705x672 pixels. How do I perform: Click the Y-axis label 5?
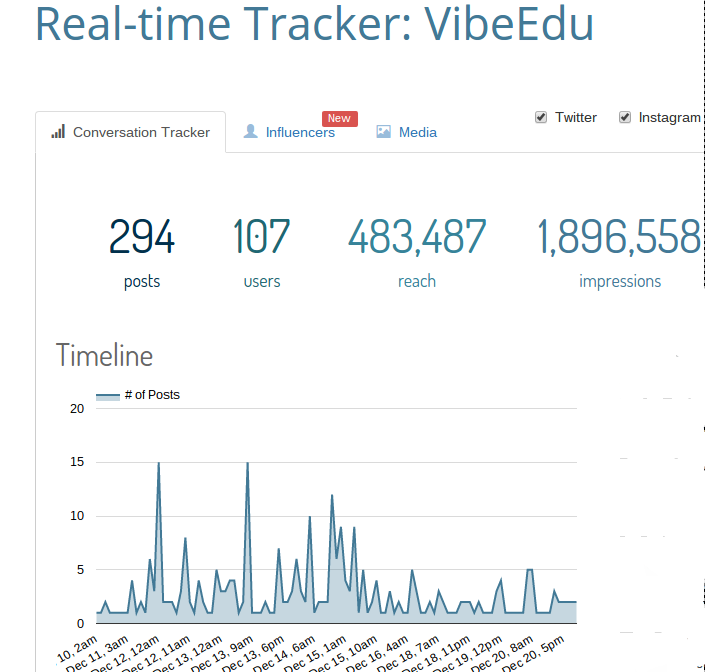tap(80, 570)
